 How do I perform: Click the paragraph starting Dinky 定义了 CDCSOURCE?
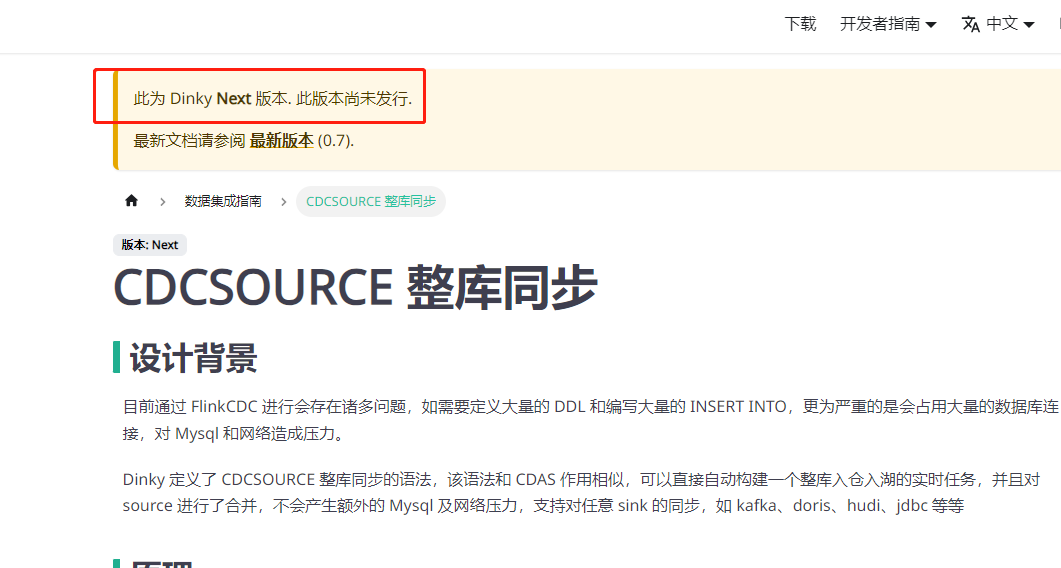pos(581,492)
